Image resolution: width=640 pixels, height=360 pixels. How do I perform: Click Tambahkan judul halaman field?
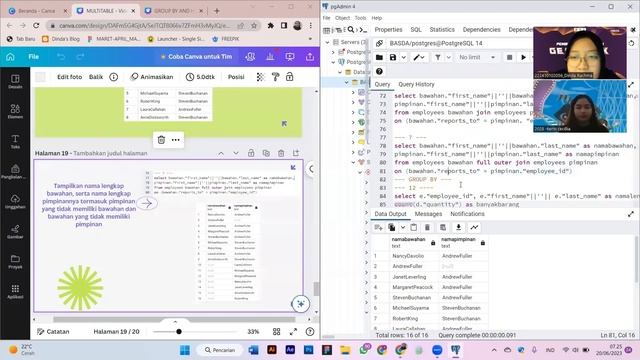(x=110, y=153)
